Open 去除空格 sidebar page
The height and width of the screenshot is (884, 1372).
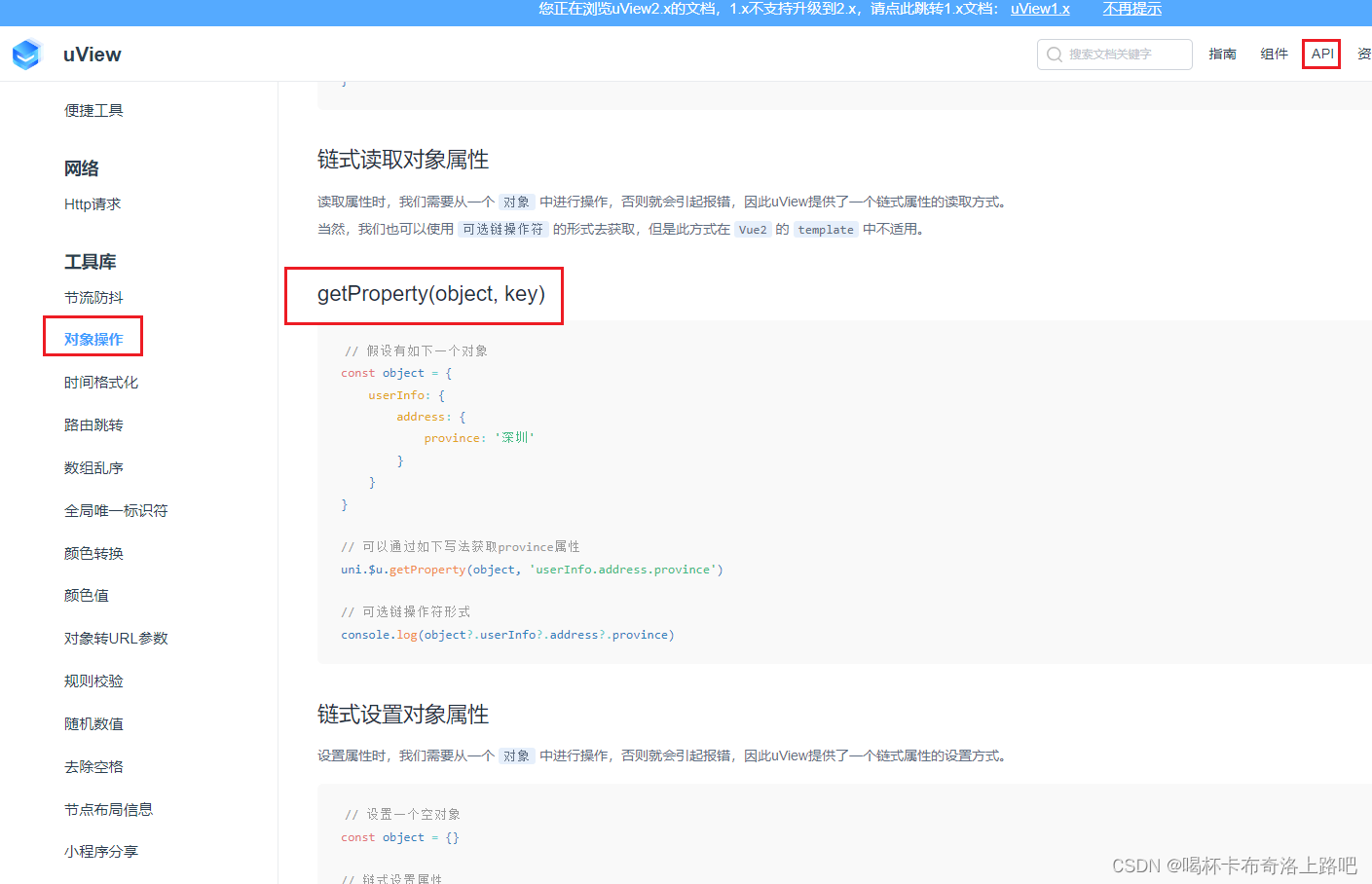point(93,766)
